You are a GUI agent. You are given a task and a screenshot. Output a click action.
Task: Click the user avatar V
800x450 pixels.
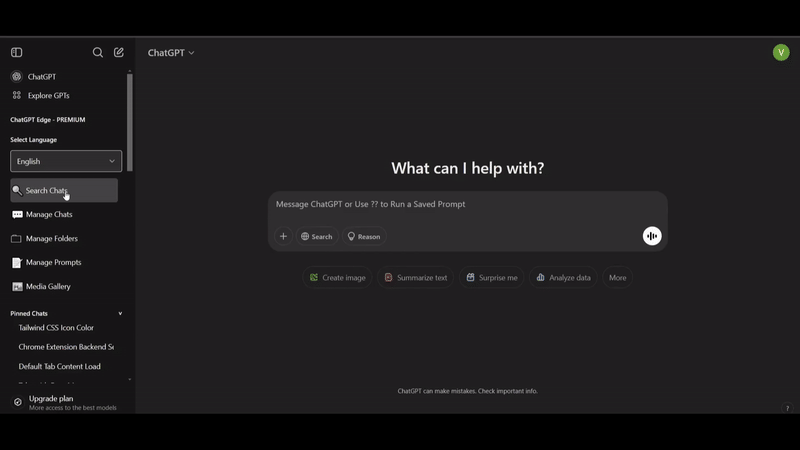point(781,52)
